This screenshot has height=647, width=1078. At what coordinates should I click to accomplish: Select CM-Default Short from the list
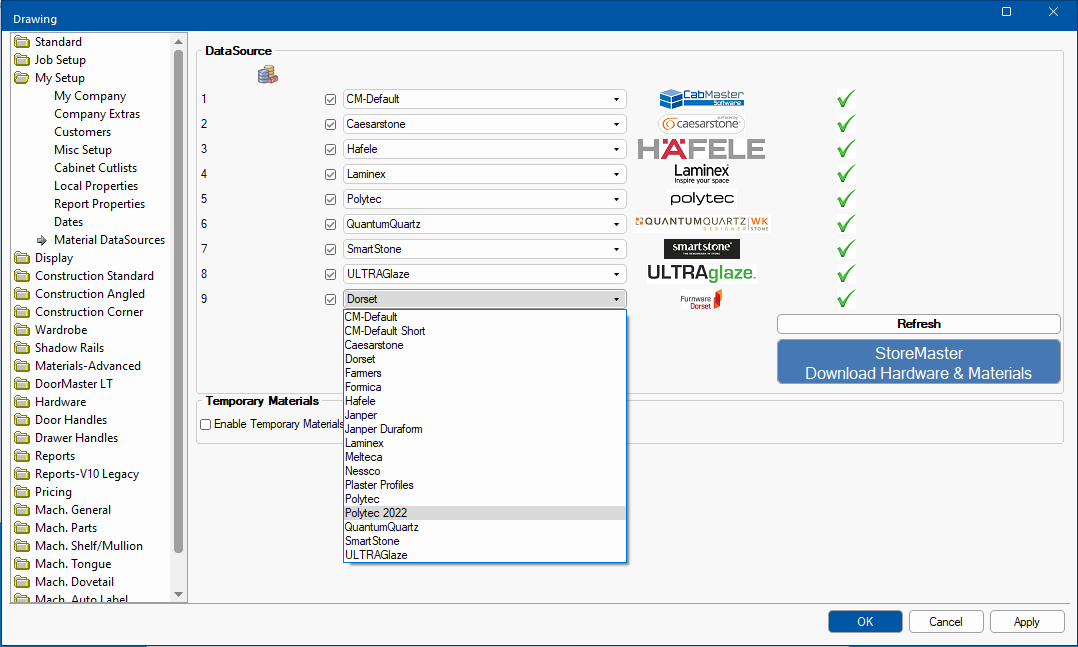(x=485, y=331)
